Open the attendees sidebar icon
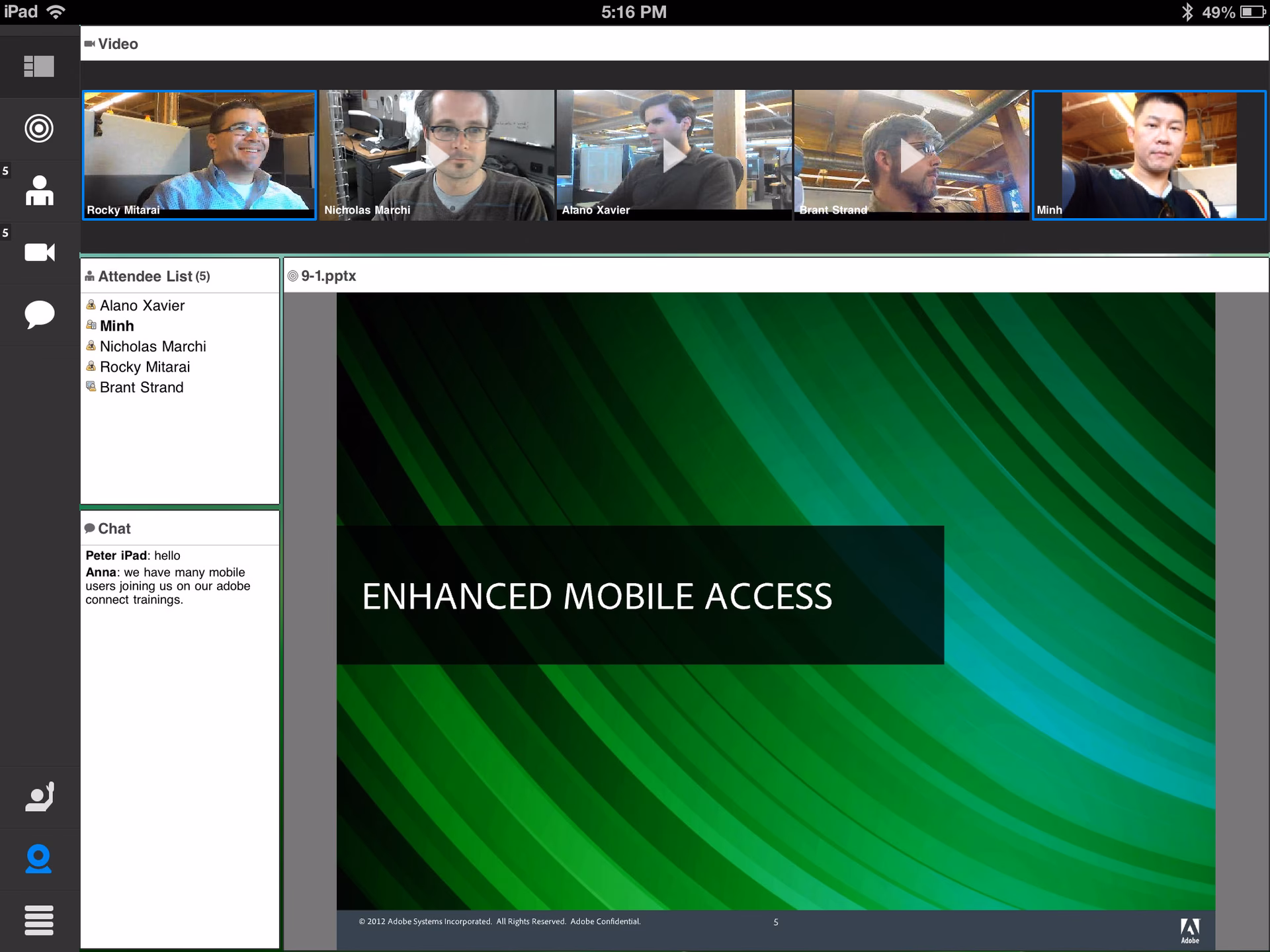1270x952 pixels. [39, 190]
